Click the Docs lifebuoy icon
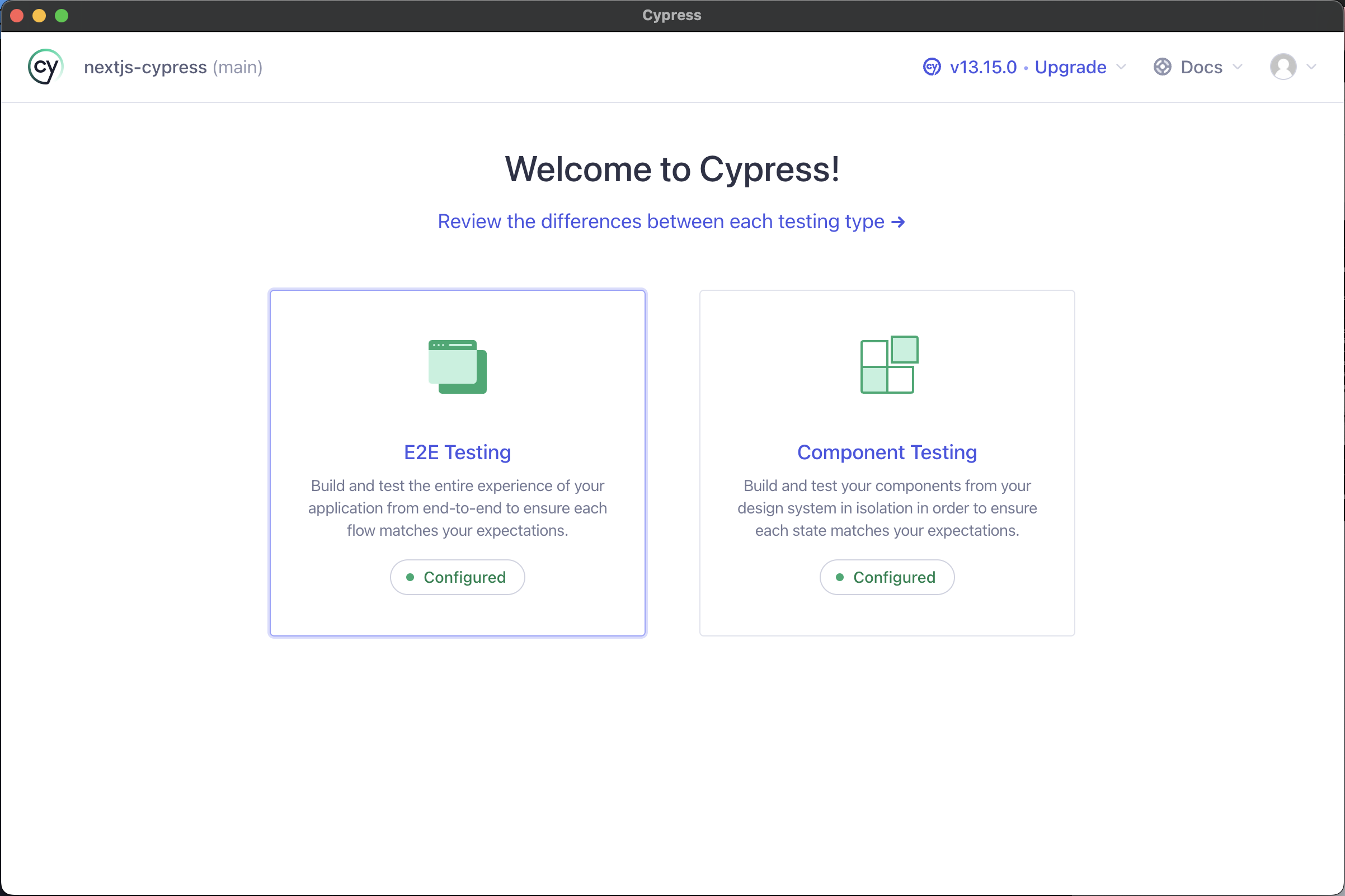Viewport: 1345px width, 896px height. click(x=1162, y=67)
